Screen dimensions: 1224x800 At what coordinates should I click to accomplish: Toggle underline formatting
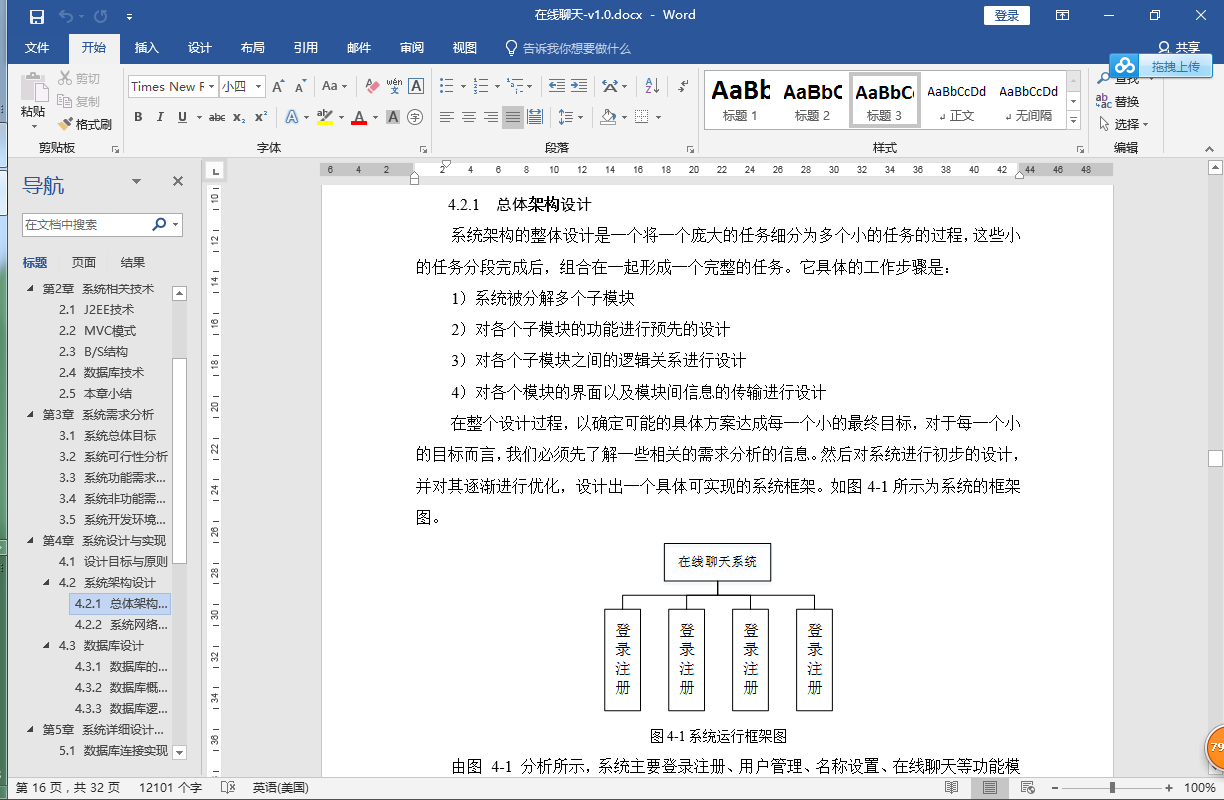point(182,118)
